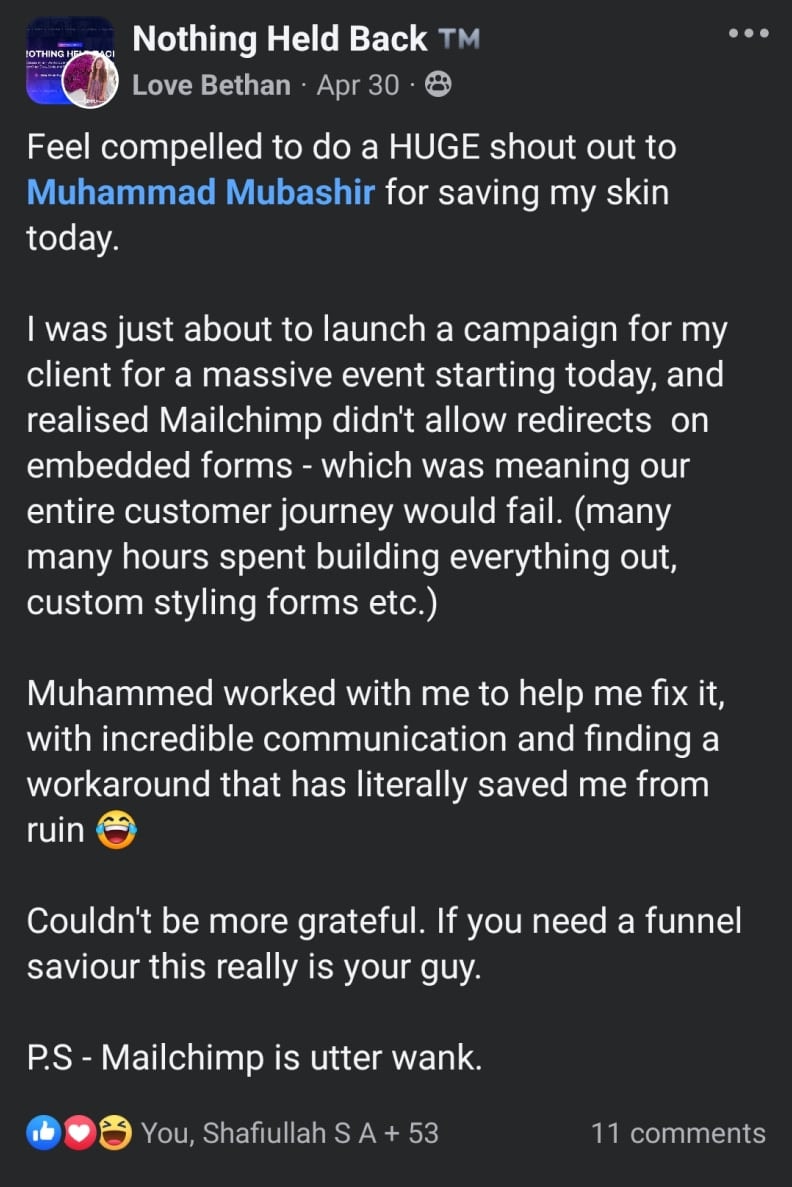Image resolution: width=792 pixels, height=1187 pixels.
Task: Tap the red heart Love reaction icon
Action: [x=79, y=1133]
